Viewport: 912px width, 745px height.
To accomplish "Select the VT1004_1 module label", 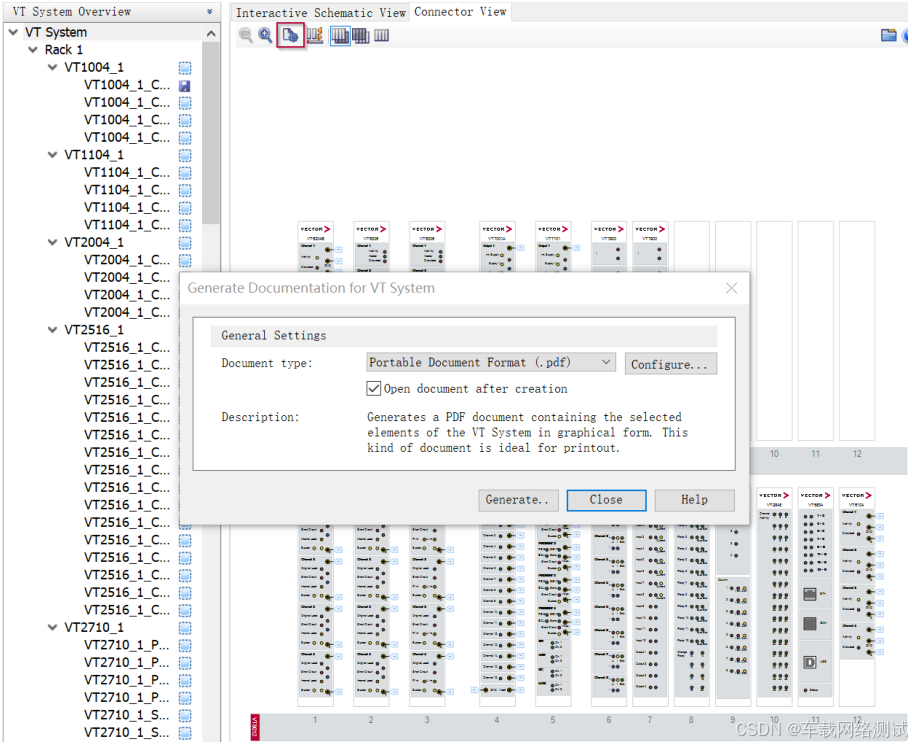I will (94, 67).
